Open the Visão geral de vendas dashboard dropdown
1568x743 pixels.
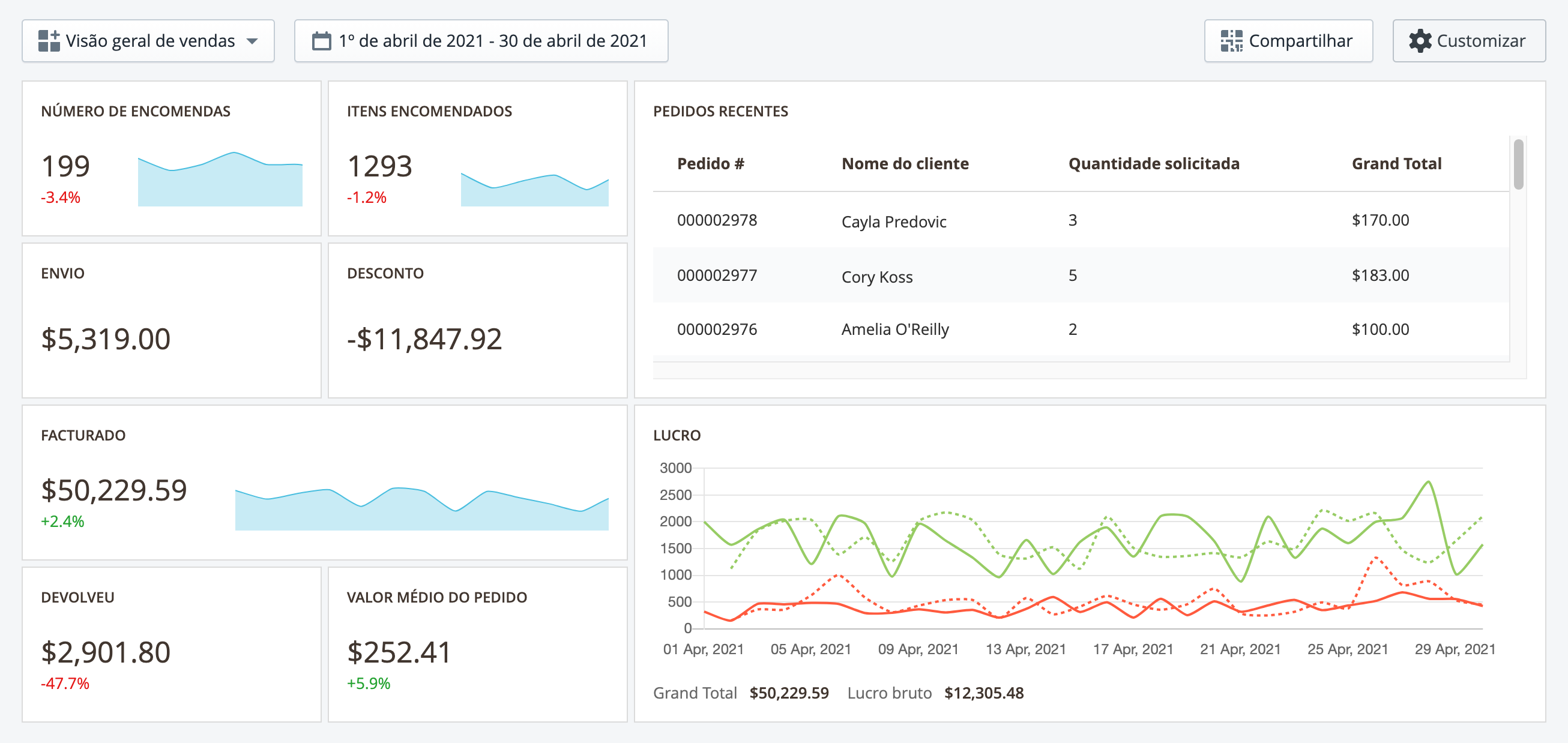[x=148, y=41]
